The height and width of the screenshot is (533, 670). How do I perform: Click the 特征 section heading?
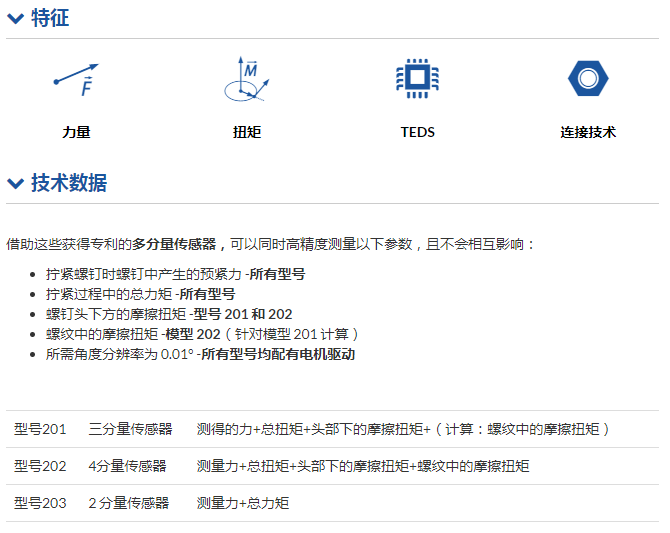(x=50, y=18)
